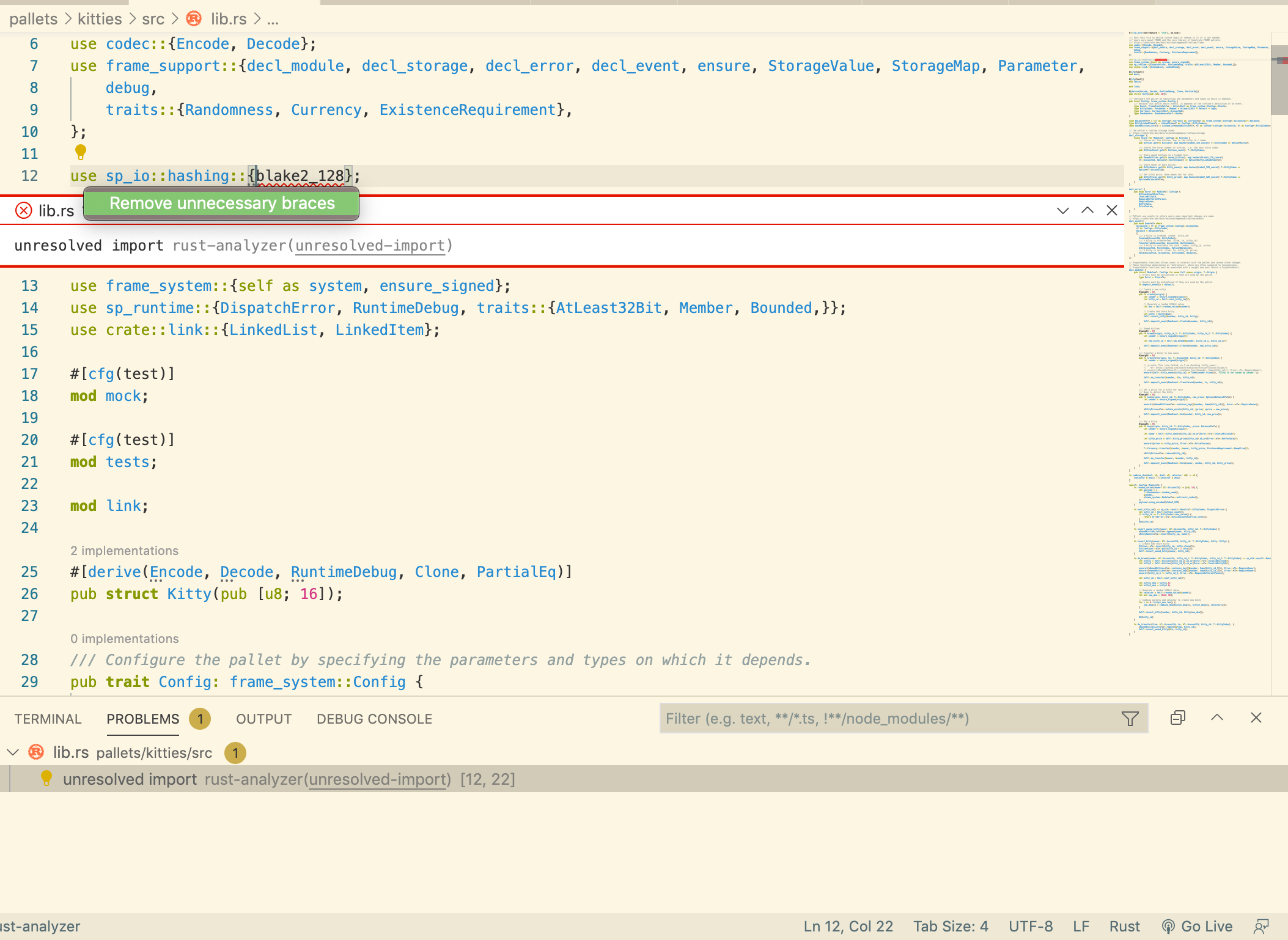Click the error icon in the inline error widget
The image size is (1288, 940).
point(23,210)
